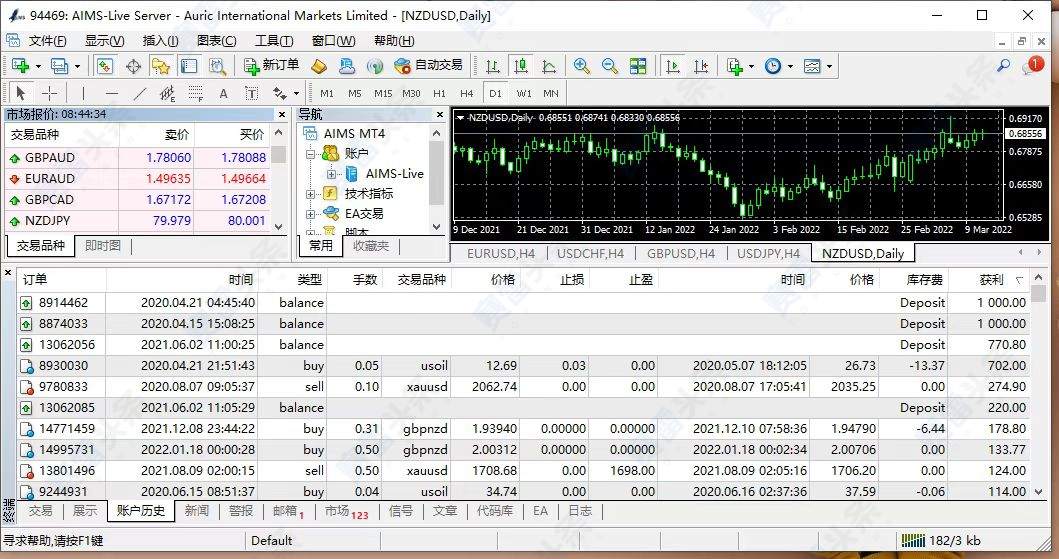The image size is (1059, 559).
Task: Open the Profiles toolbar icon
Action: pos(59,66)
